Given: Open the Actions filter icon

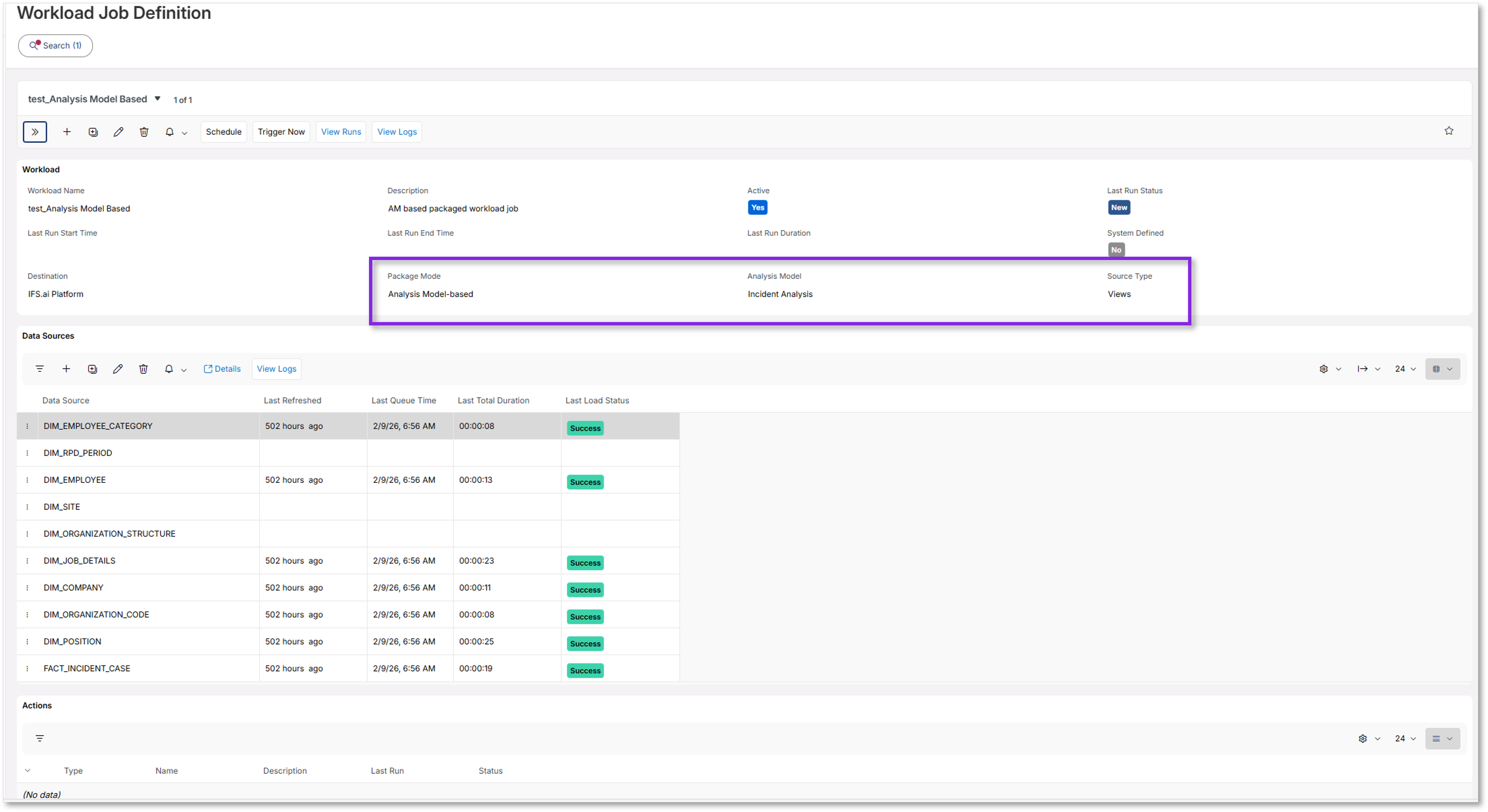Looking at the screenshot, I should [x=40, y=738].
